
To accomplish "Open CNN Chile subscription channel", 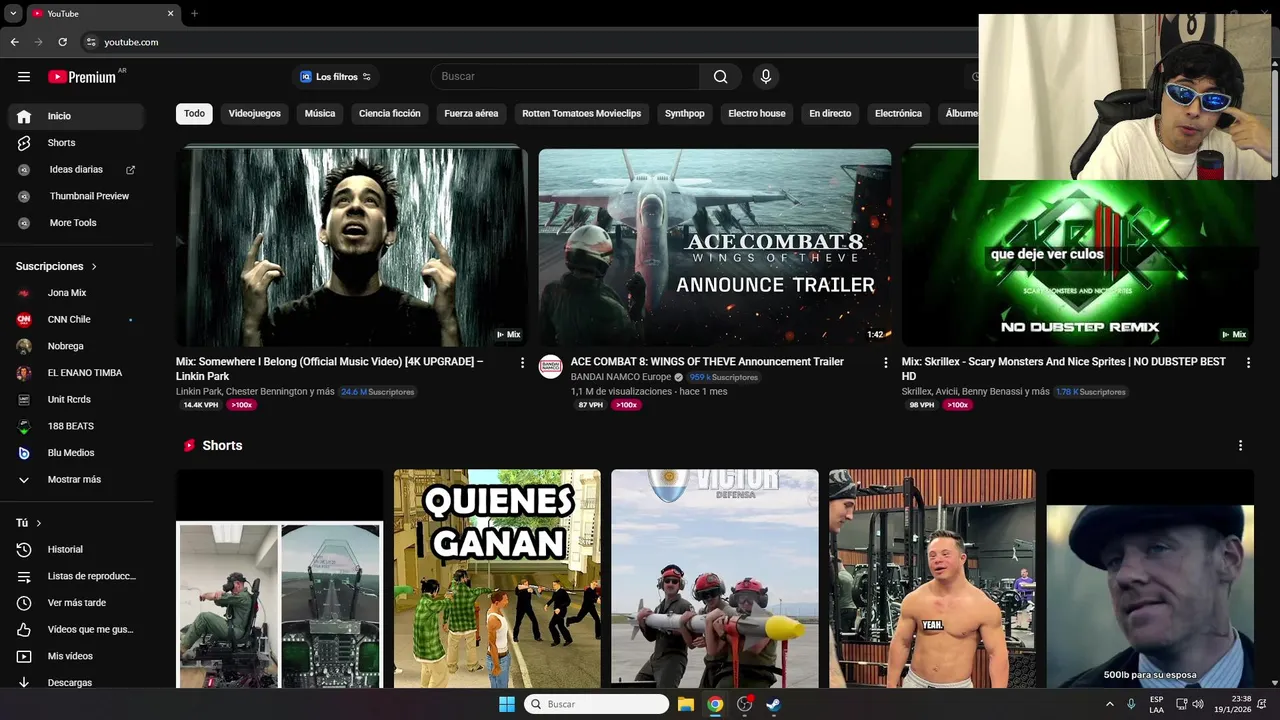I will tap(77, 320).
